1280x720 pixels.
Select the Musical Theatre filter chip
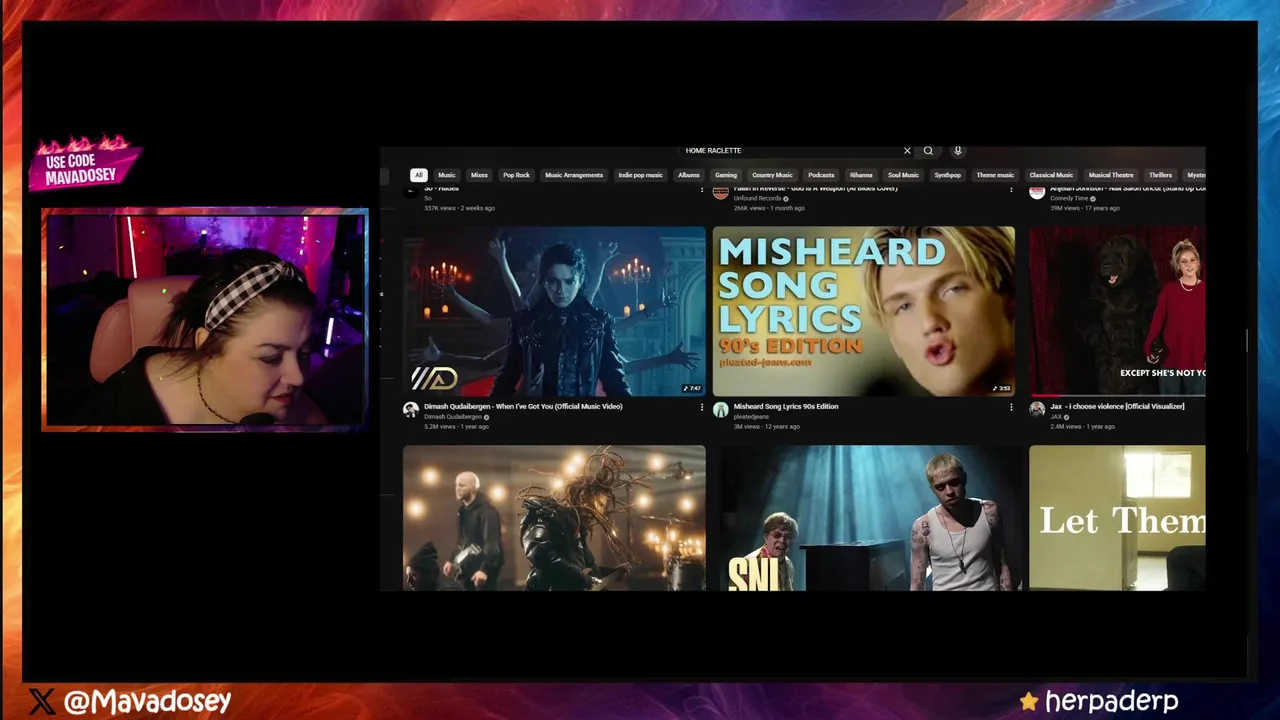1111,175
